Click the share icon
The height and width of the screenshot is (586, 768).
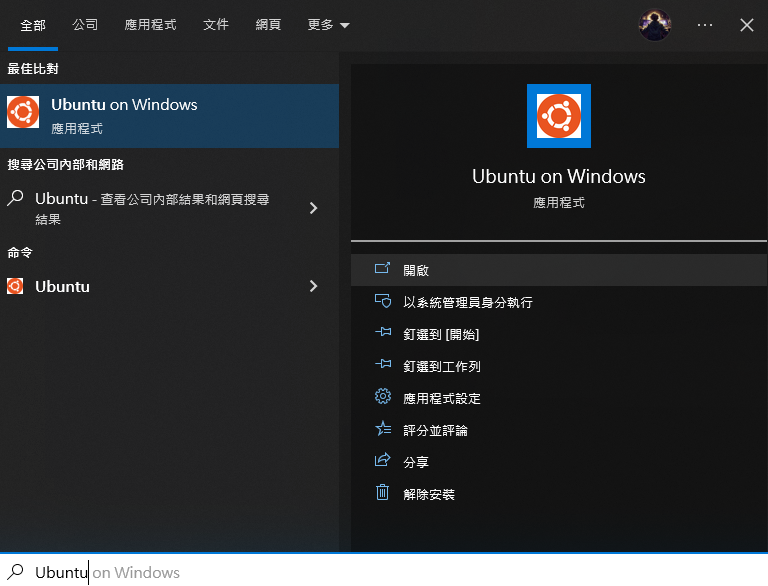tap(383, 460)
